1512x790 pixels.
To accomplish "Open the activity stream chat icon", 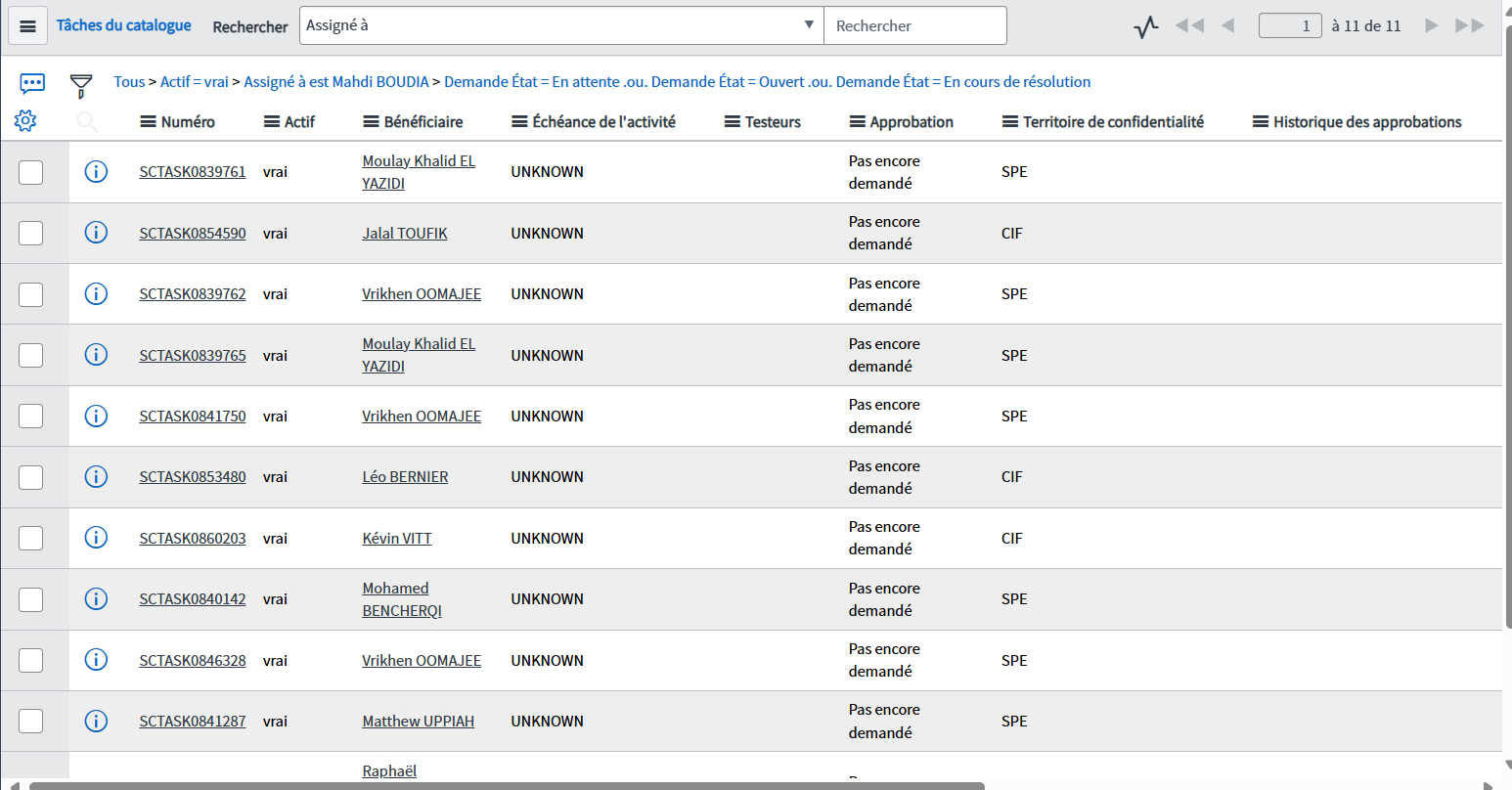I will (32, 84).
